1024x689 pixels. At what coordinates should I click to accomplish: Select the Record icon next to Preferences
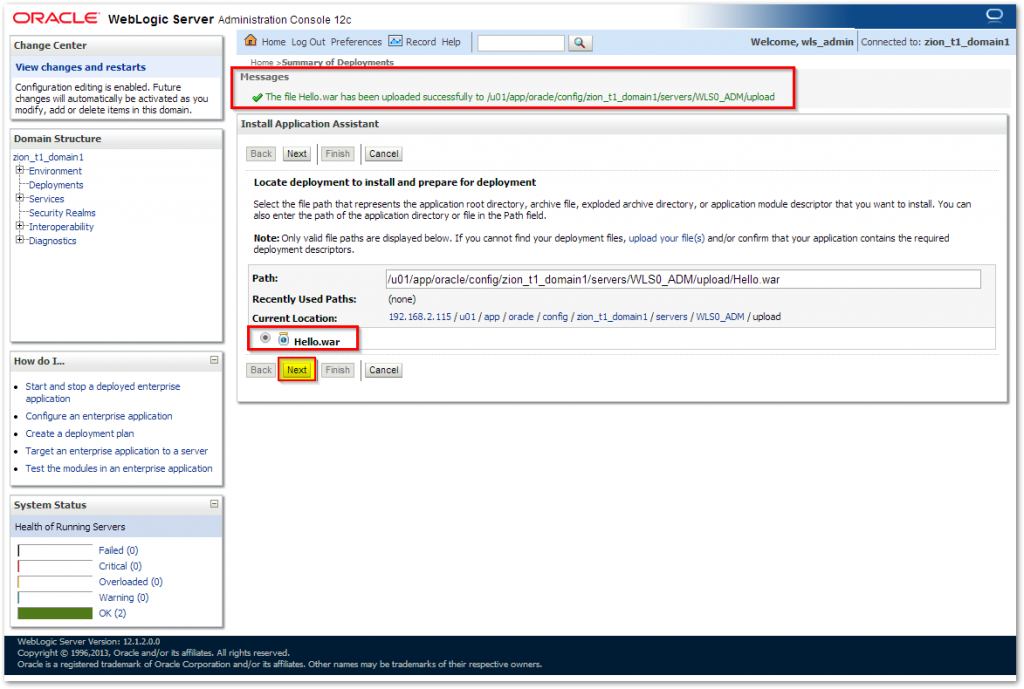(x=395, y=41)
